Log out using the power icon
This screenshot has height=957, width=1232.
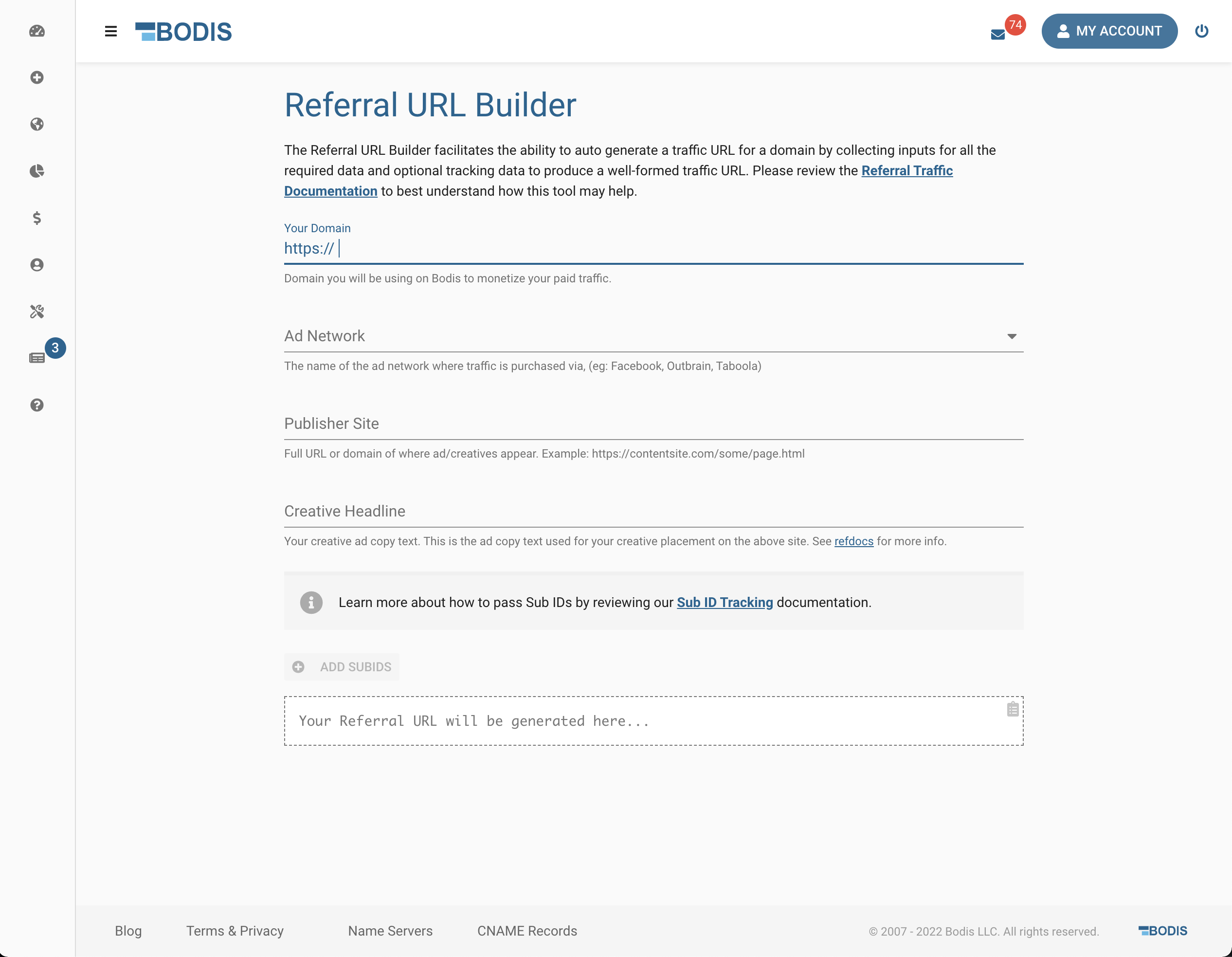[x=1202, y=31]
